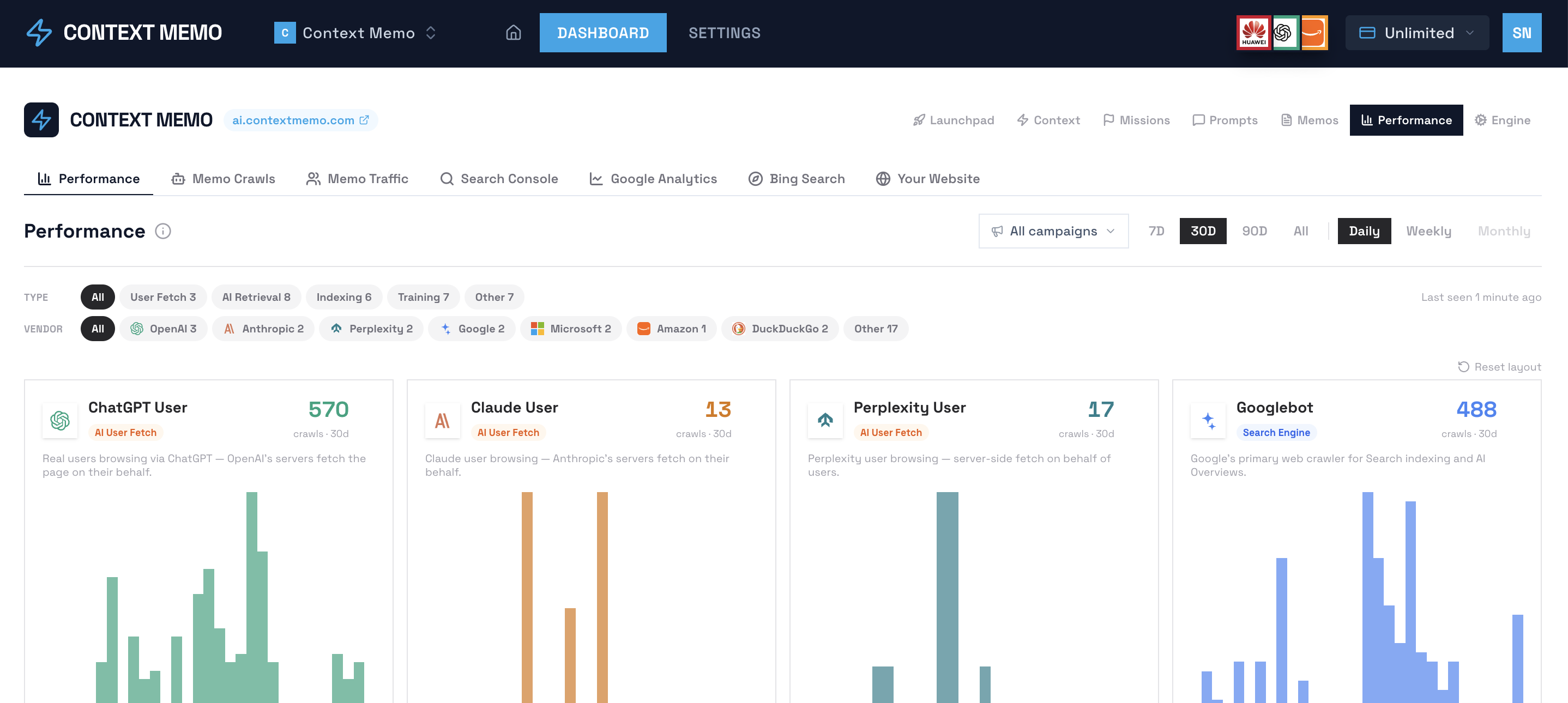Open the Unlimited plan dropdown

(x=1416, y=33)
